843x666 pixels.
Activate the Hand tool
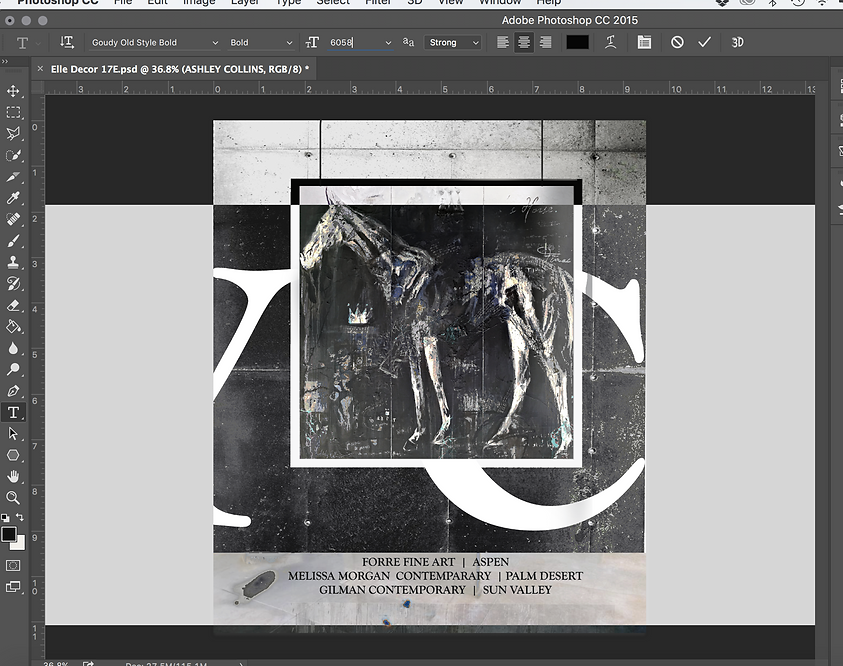tap(14, 477)
